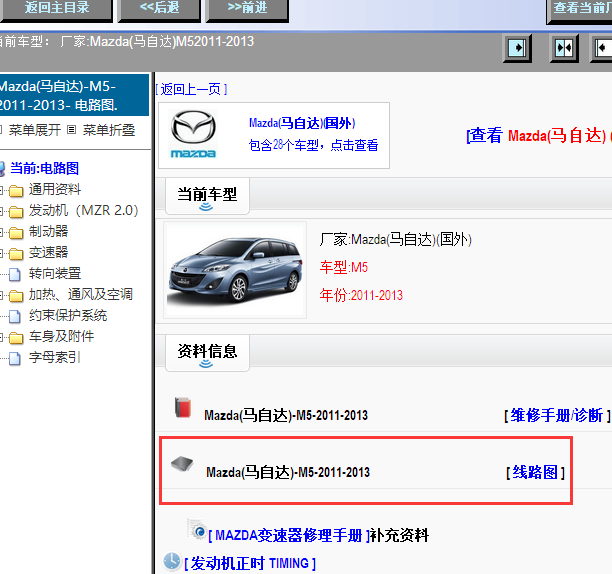
Task: Select the 当前车型 tab
Action: click(x=207, y=196)
